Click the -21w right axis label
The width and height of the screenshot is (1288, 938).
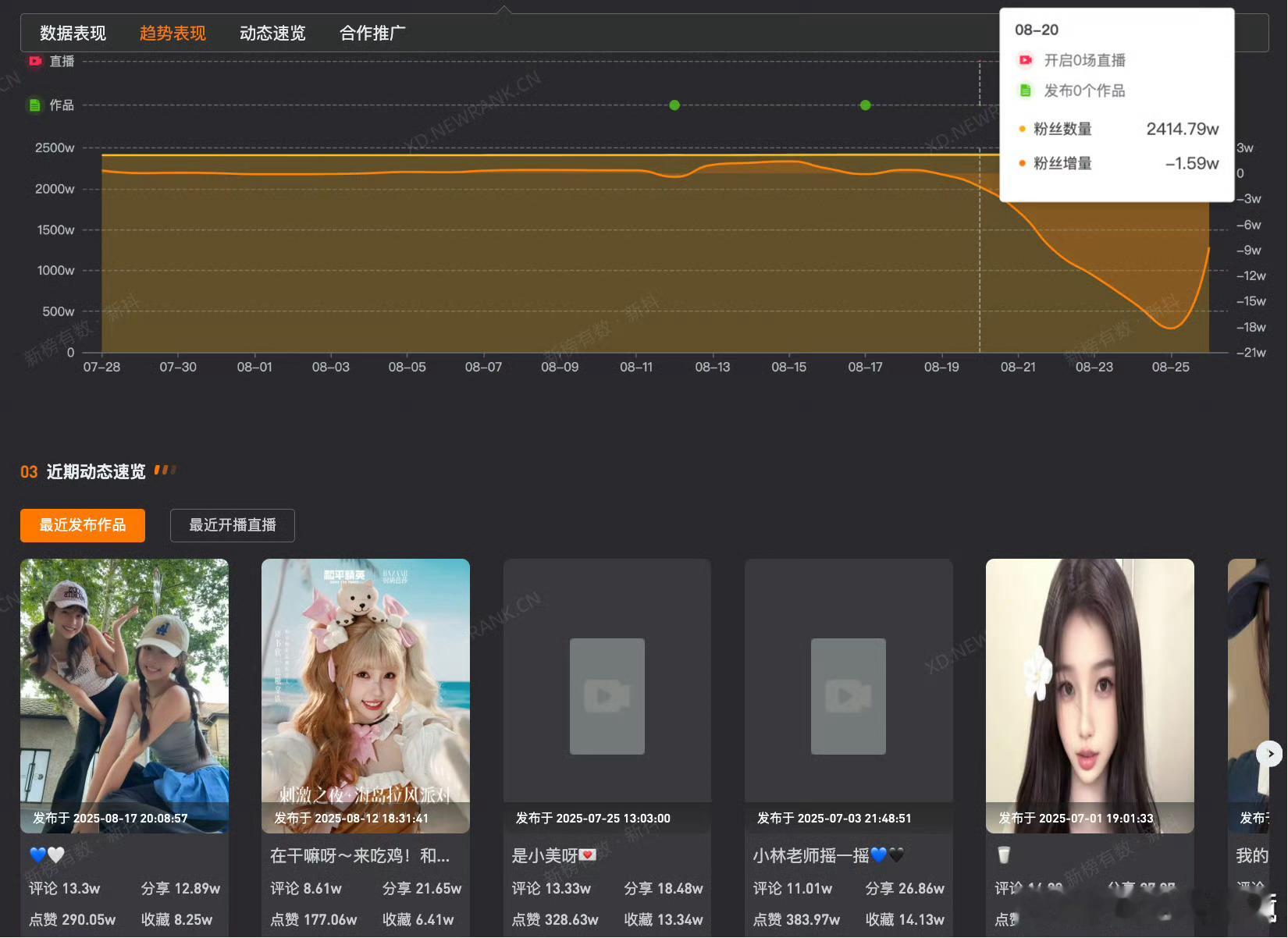[x=1251, y=353]
